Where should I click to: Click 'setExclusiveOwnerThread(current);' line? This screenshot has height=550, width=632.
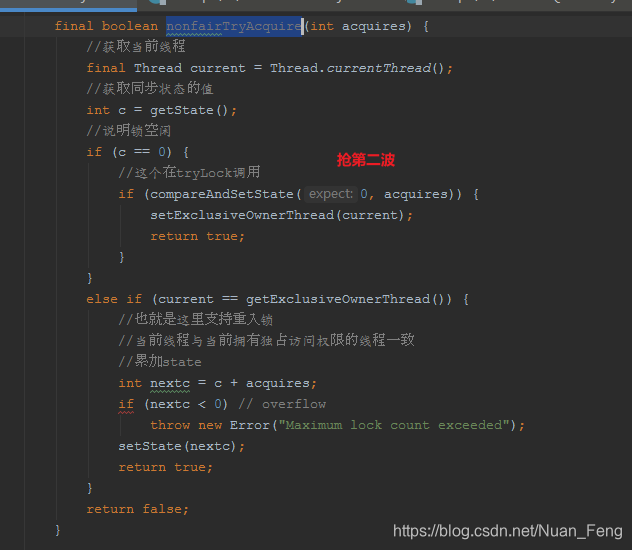click(281, 215)
